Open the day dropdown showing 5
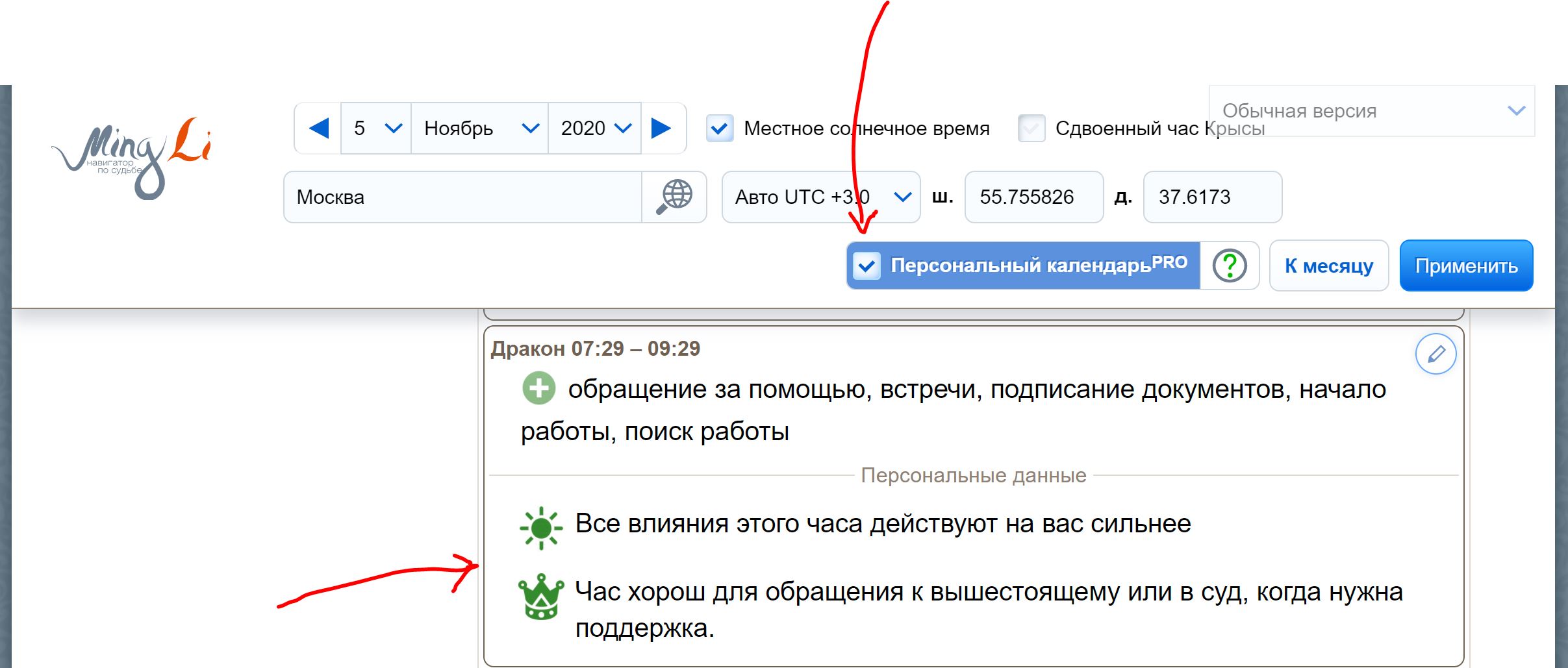Screen dimensions: 1568x668 (376, 128)
